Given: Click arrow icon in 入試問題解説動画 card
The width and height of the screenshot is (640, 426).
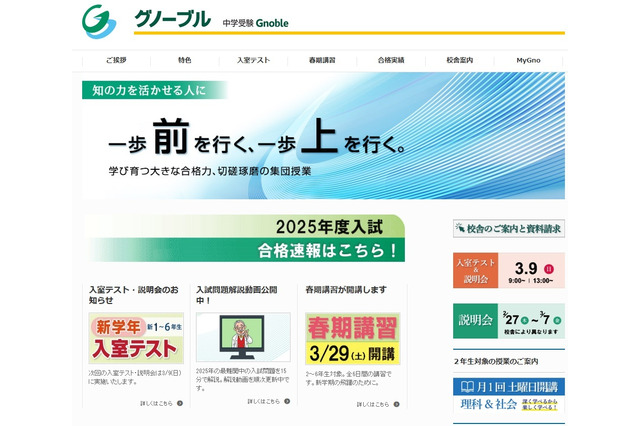Looking at the screenshot, I should 287,402.
